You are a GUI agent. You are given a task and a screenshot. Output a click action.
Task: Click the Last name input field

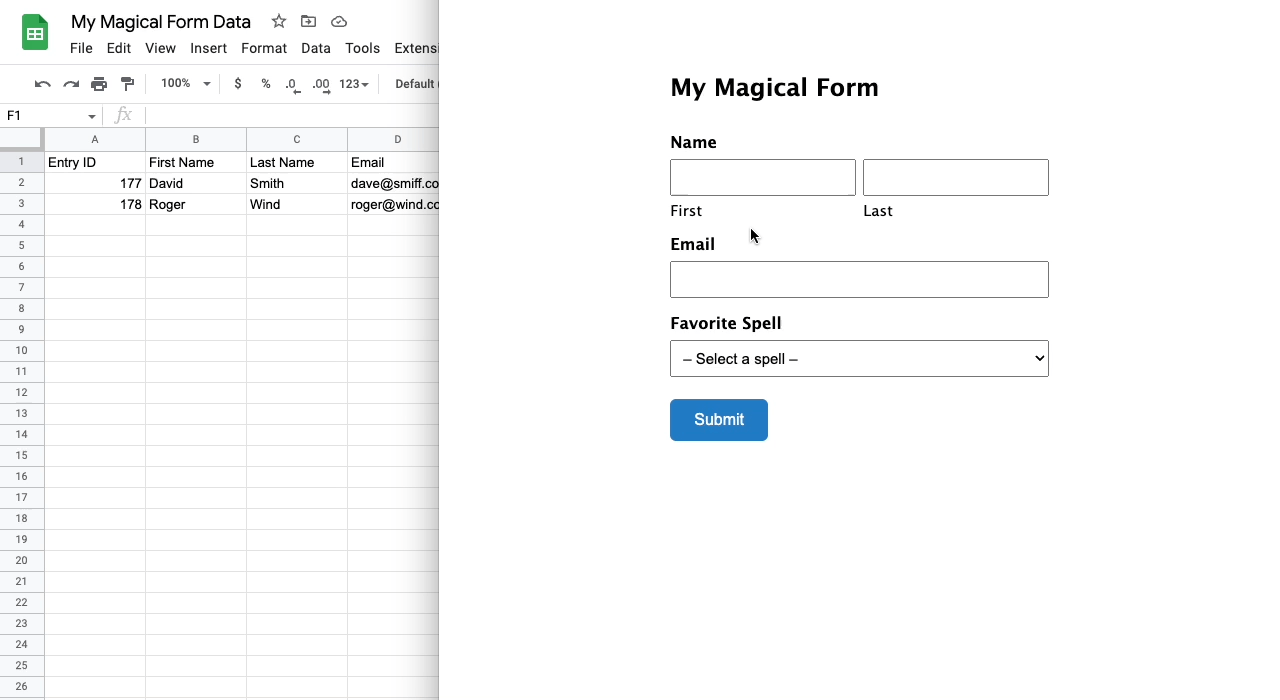[x=956, y=178]
